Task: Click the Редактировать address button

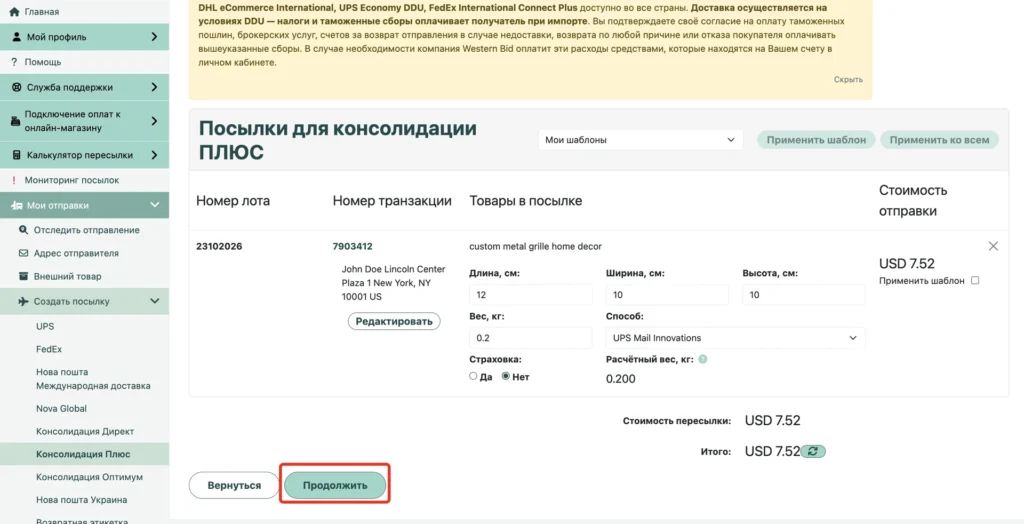Action: pyautogui.click(x=394, y=321)
